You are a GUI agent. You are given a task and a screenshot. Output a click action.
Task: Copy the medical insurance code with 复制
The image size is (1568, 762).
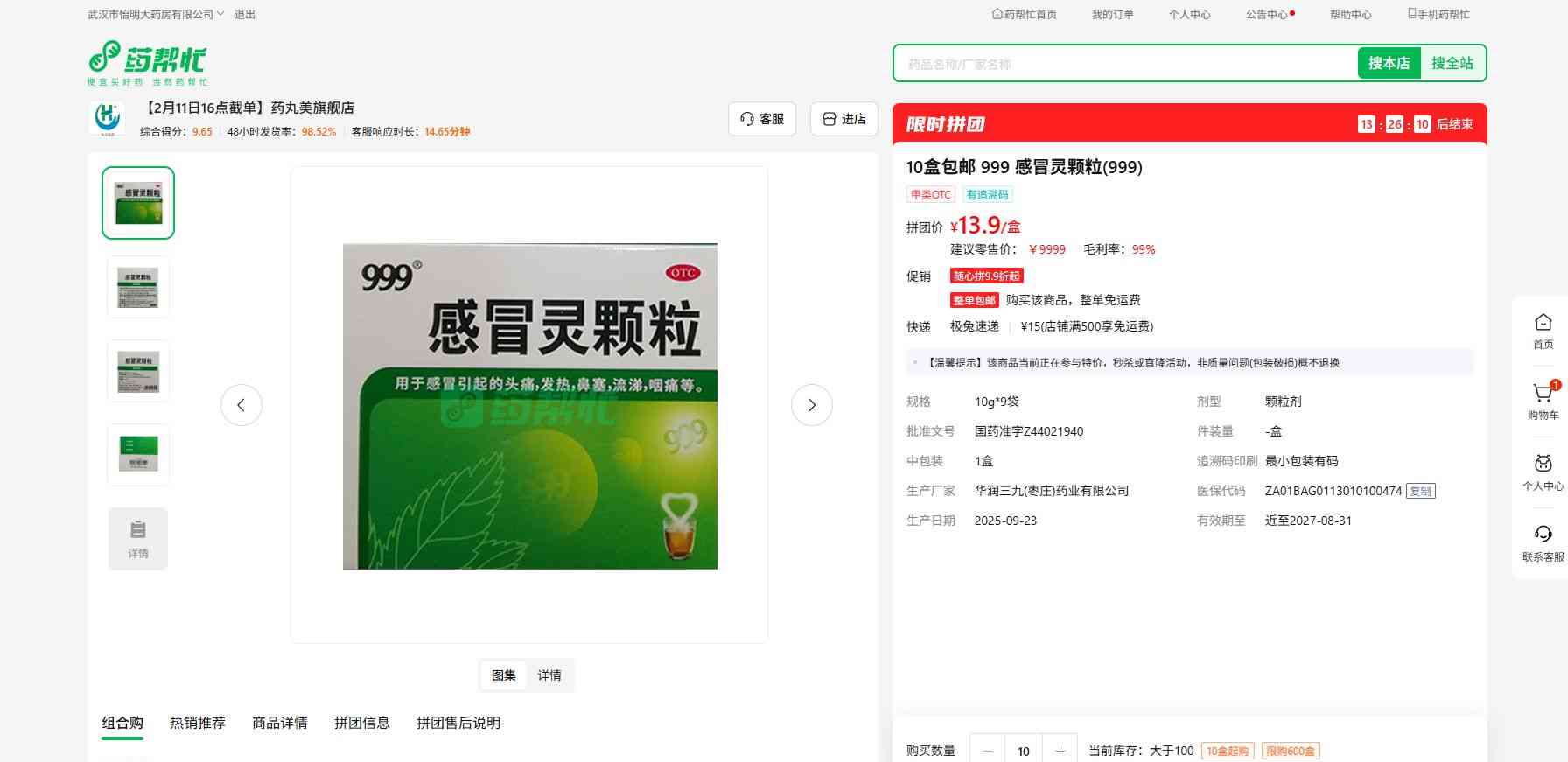[x=1420, y=491]
